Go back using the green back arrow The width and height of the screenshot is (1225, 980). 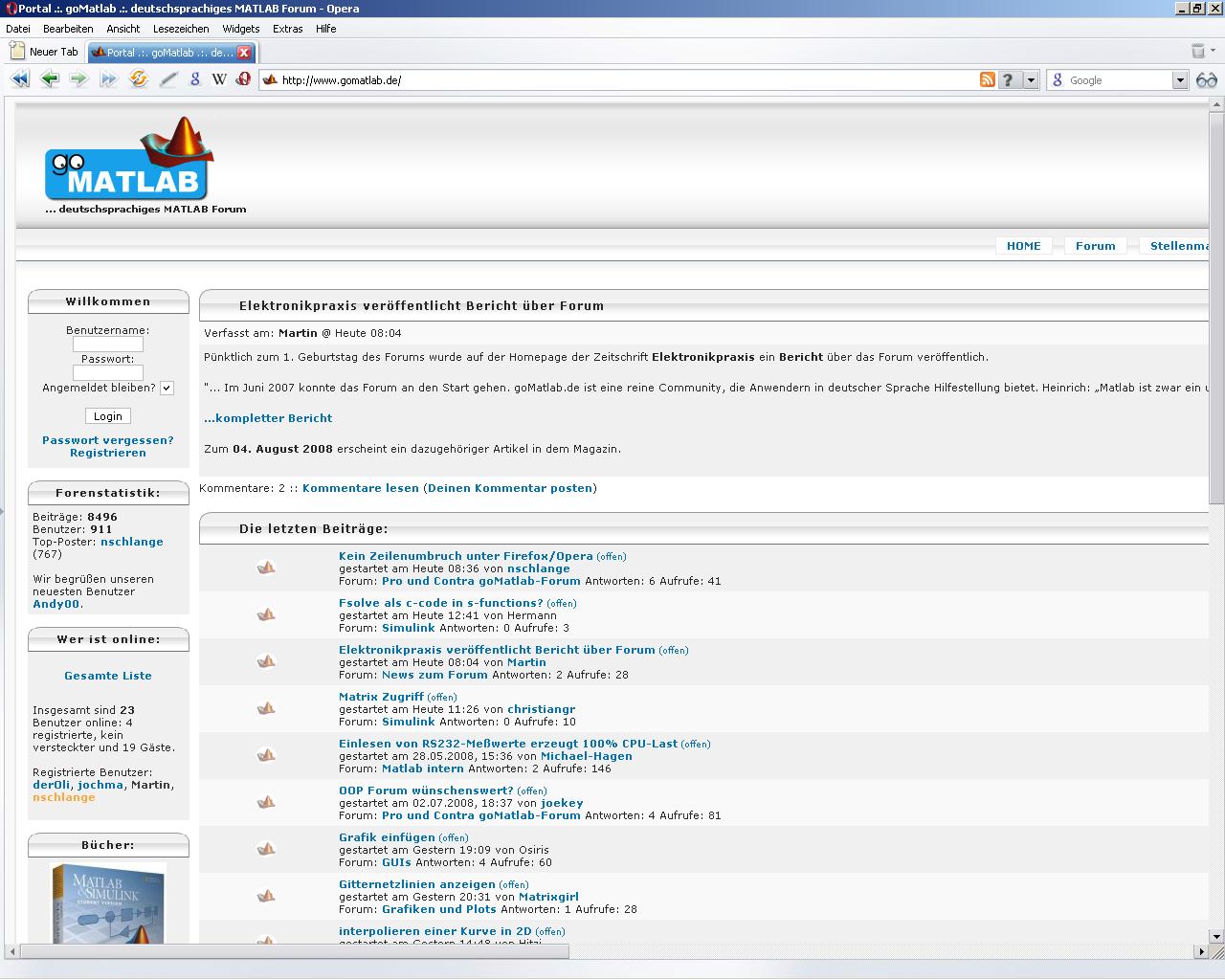tap(50, 79)
